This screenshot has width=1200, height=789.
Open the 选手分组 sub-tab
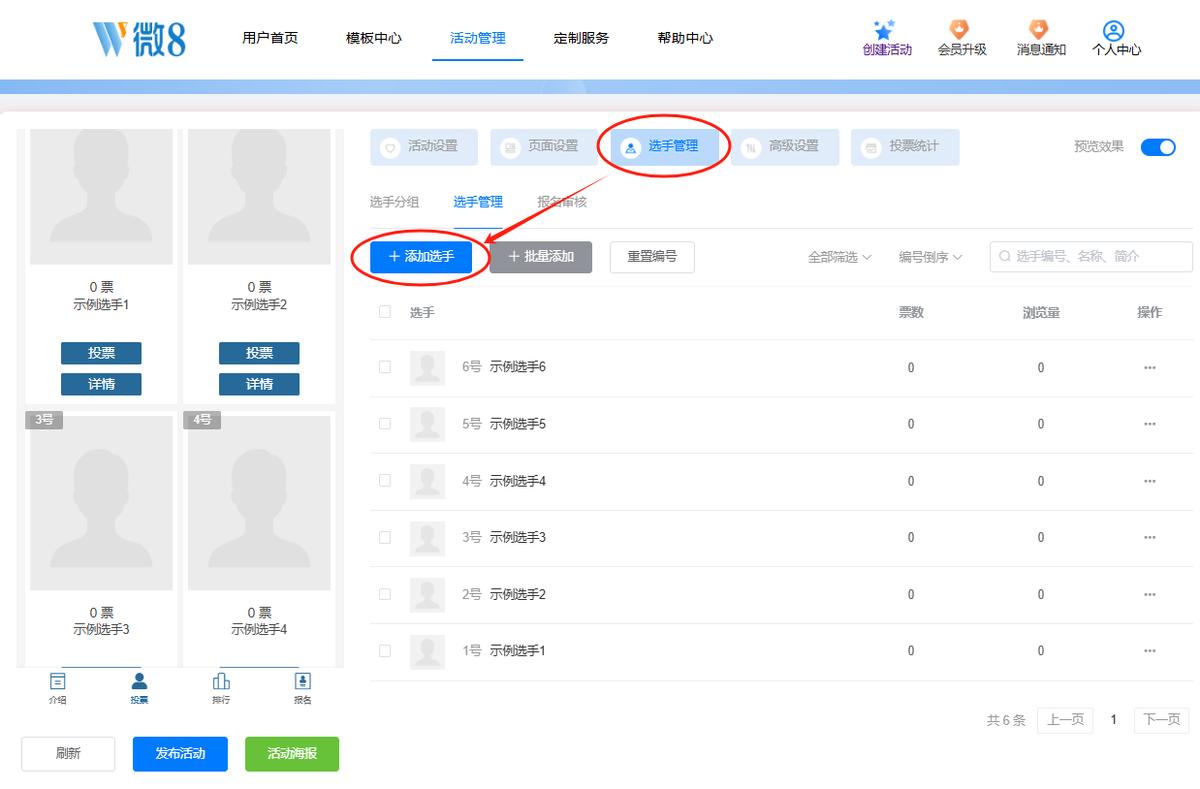coord(394,202)
